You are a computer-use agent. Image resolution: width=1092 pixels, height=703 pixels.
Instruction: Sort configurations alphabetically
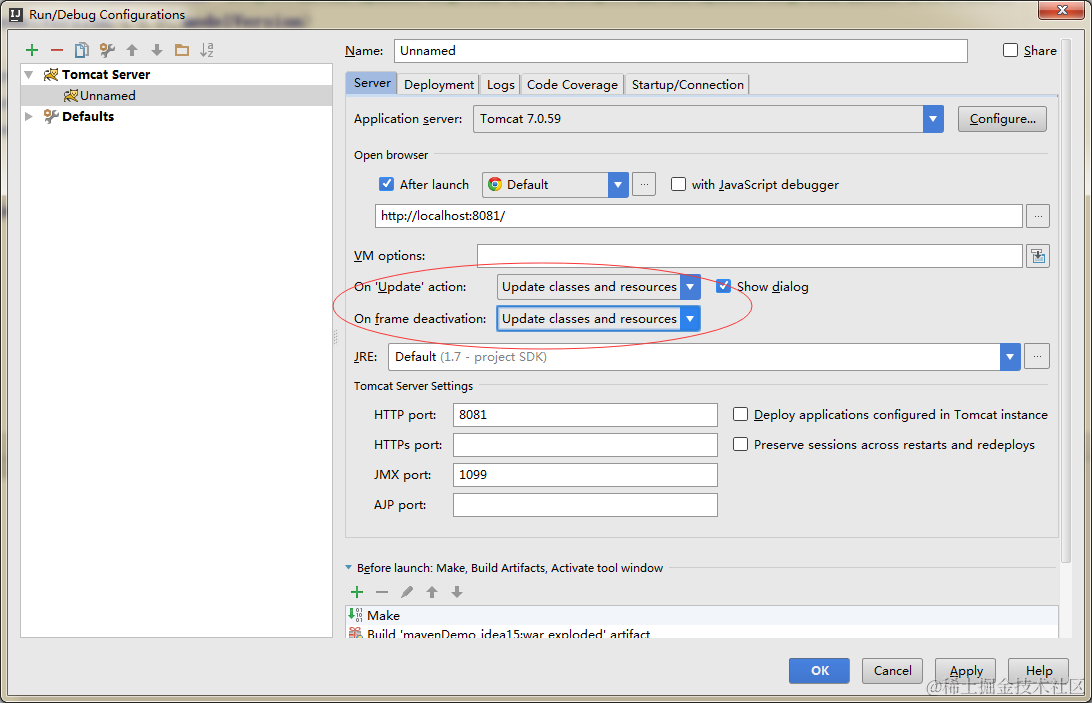pyautogui.click(x=207, y=50)
